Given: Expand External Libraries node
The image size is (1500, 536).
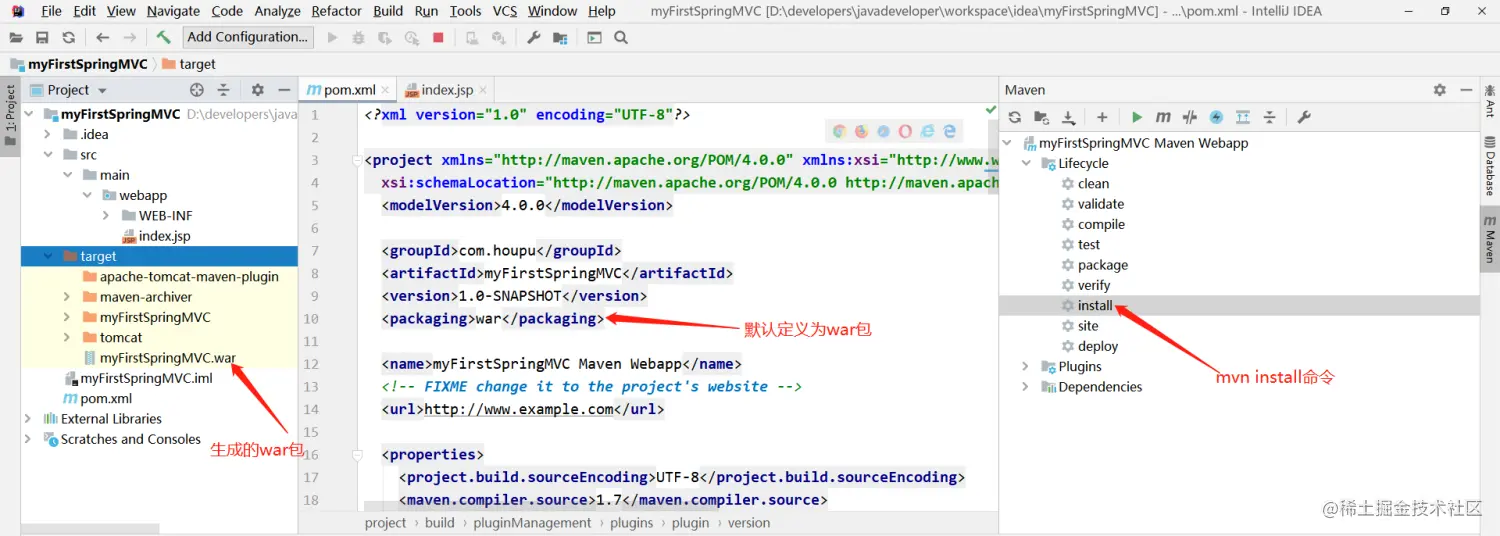Looking at the screenshot, I should point(28,419).
